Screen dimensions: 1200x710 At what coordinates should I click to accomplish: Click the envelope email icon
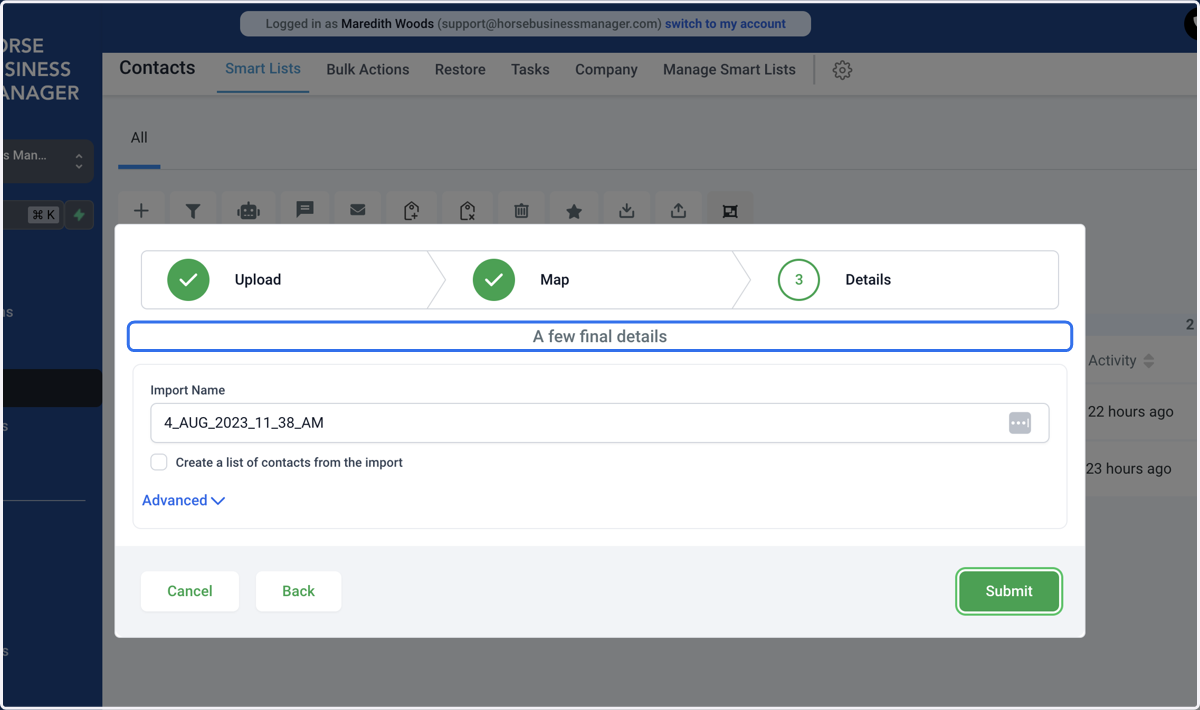(x=357, y=210)
